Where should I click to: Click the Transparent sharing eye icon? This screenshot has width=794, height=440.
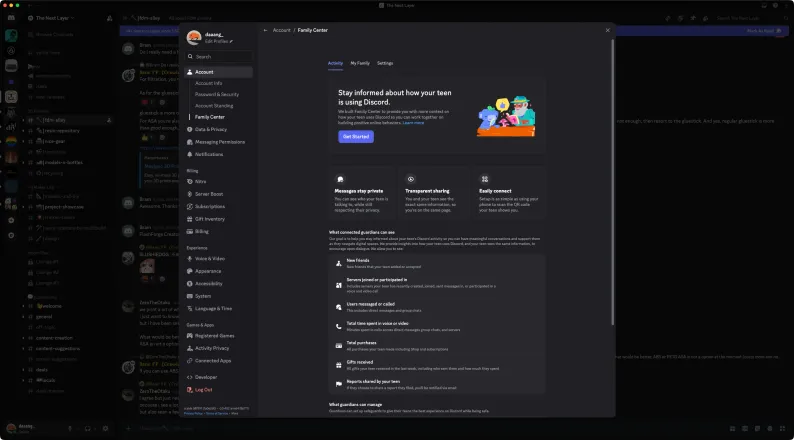pos(411,179)
